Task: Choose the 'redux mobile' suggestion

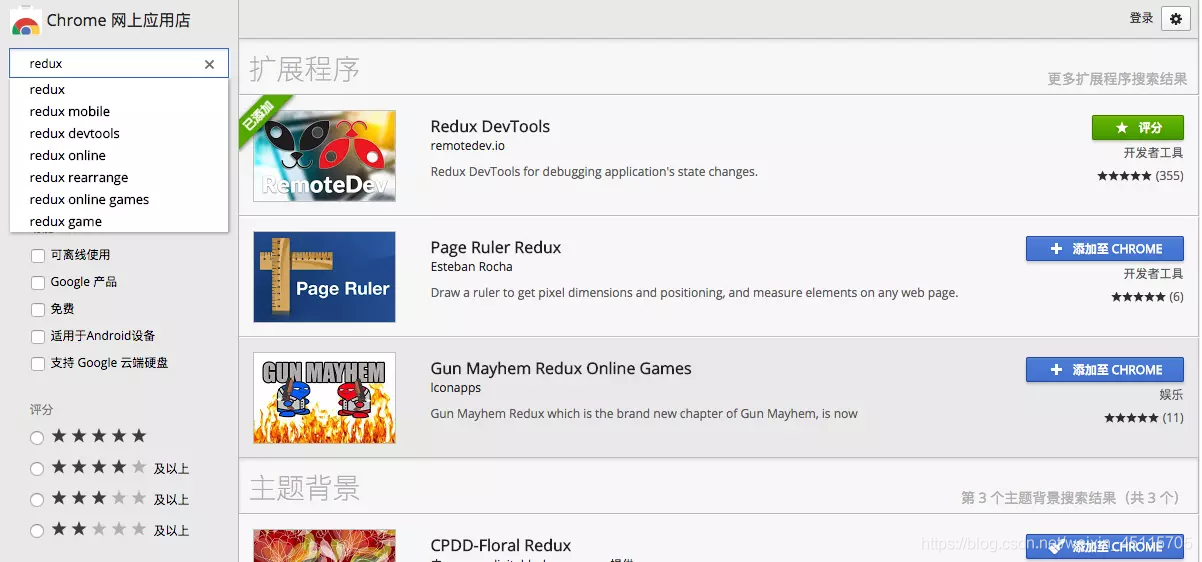Action: point(119,111)
